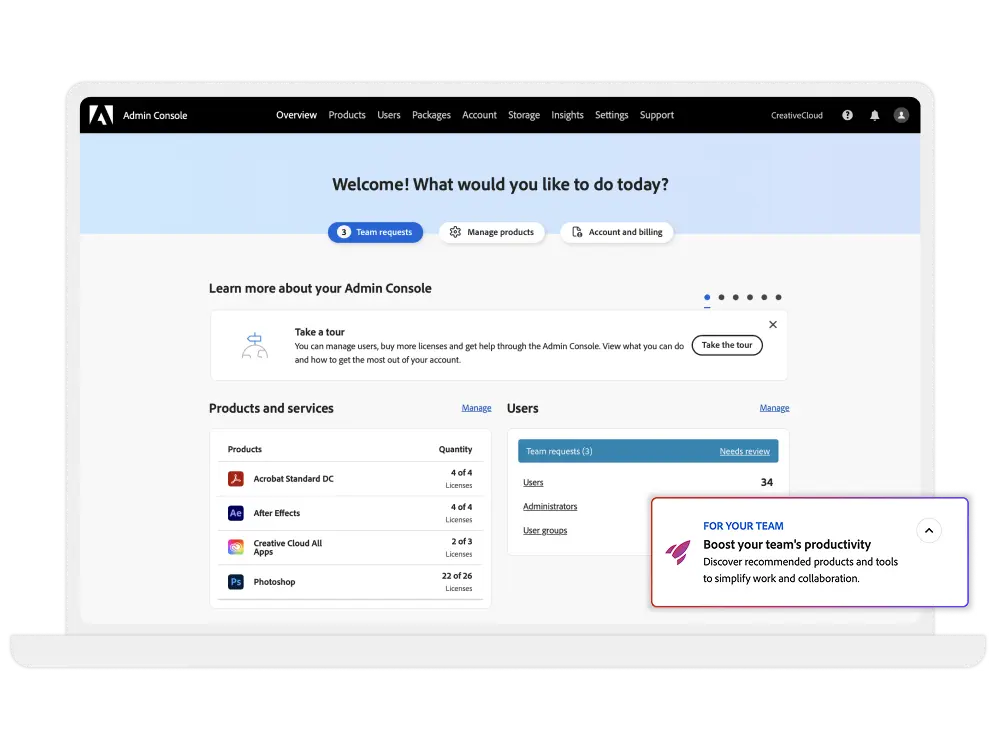
Task: Click Manage link beside Products and services
Action: (x=476, y=408)
